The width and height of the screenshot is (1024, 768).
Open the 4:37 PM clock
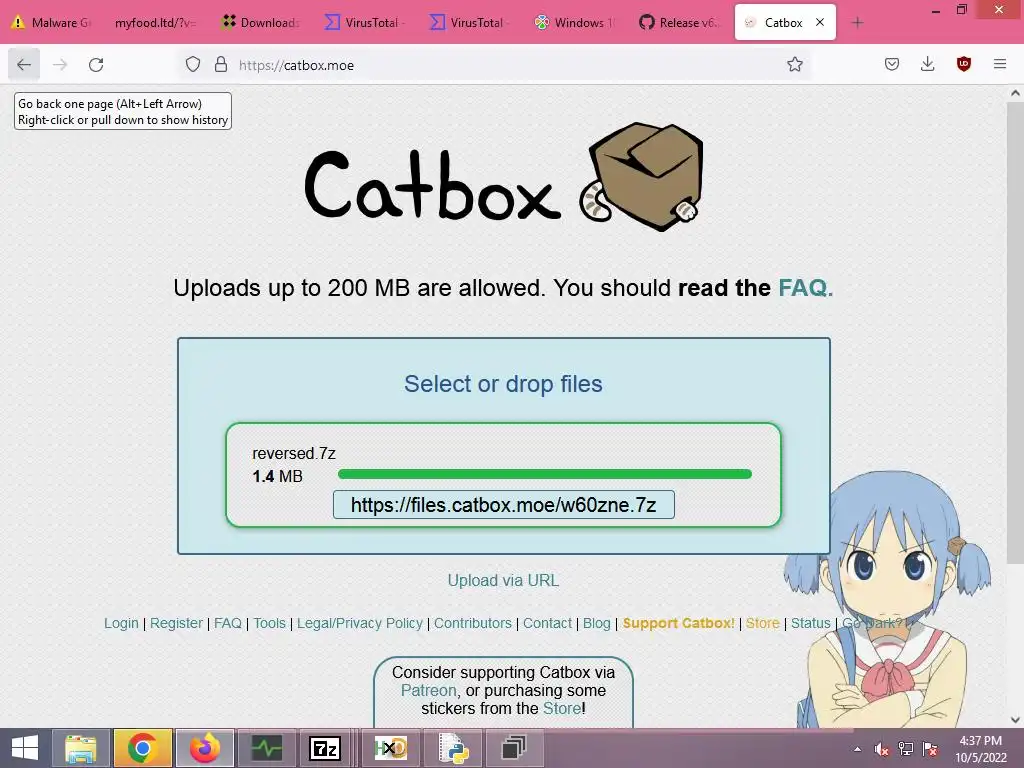(980, 748)
